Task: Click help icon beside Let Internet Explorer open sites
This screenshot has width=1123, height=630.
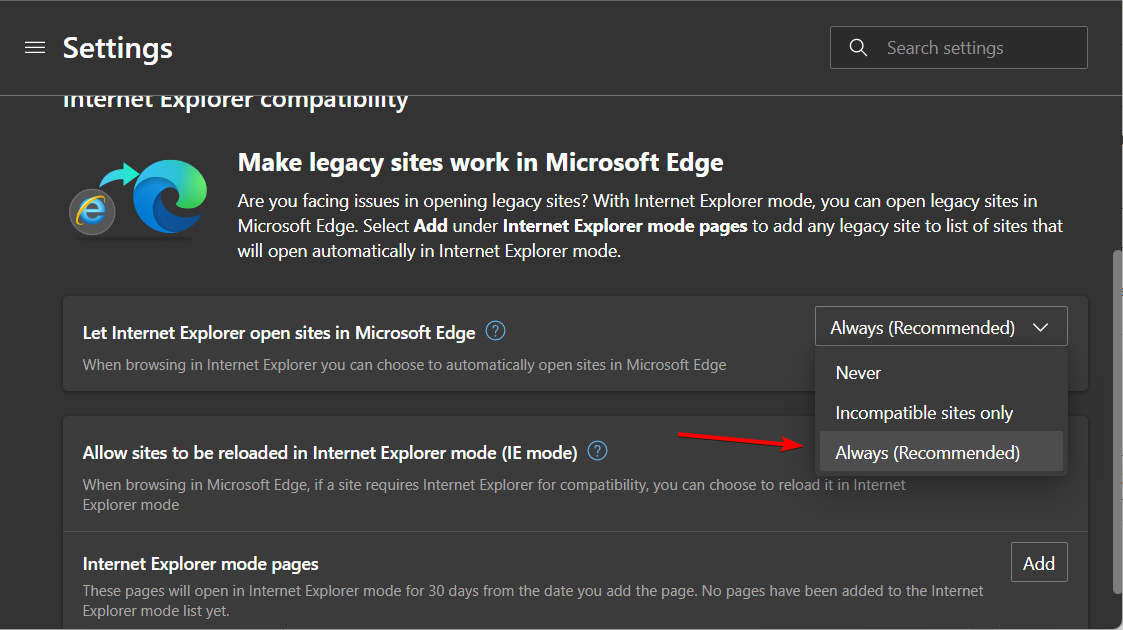Action: (495, 331)
